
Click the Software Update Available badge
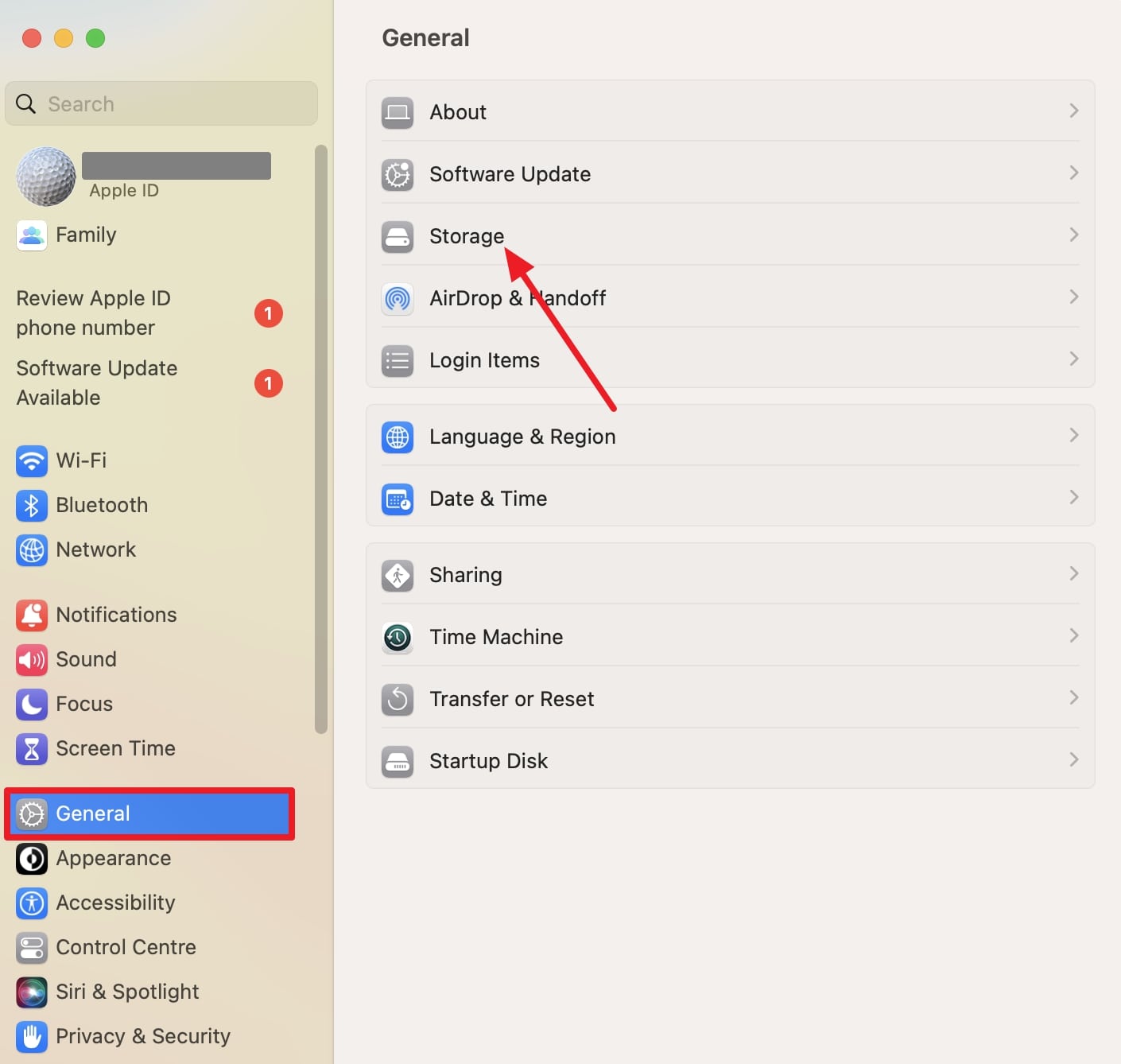(269, 383)
